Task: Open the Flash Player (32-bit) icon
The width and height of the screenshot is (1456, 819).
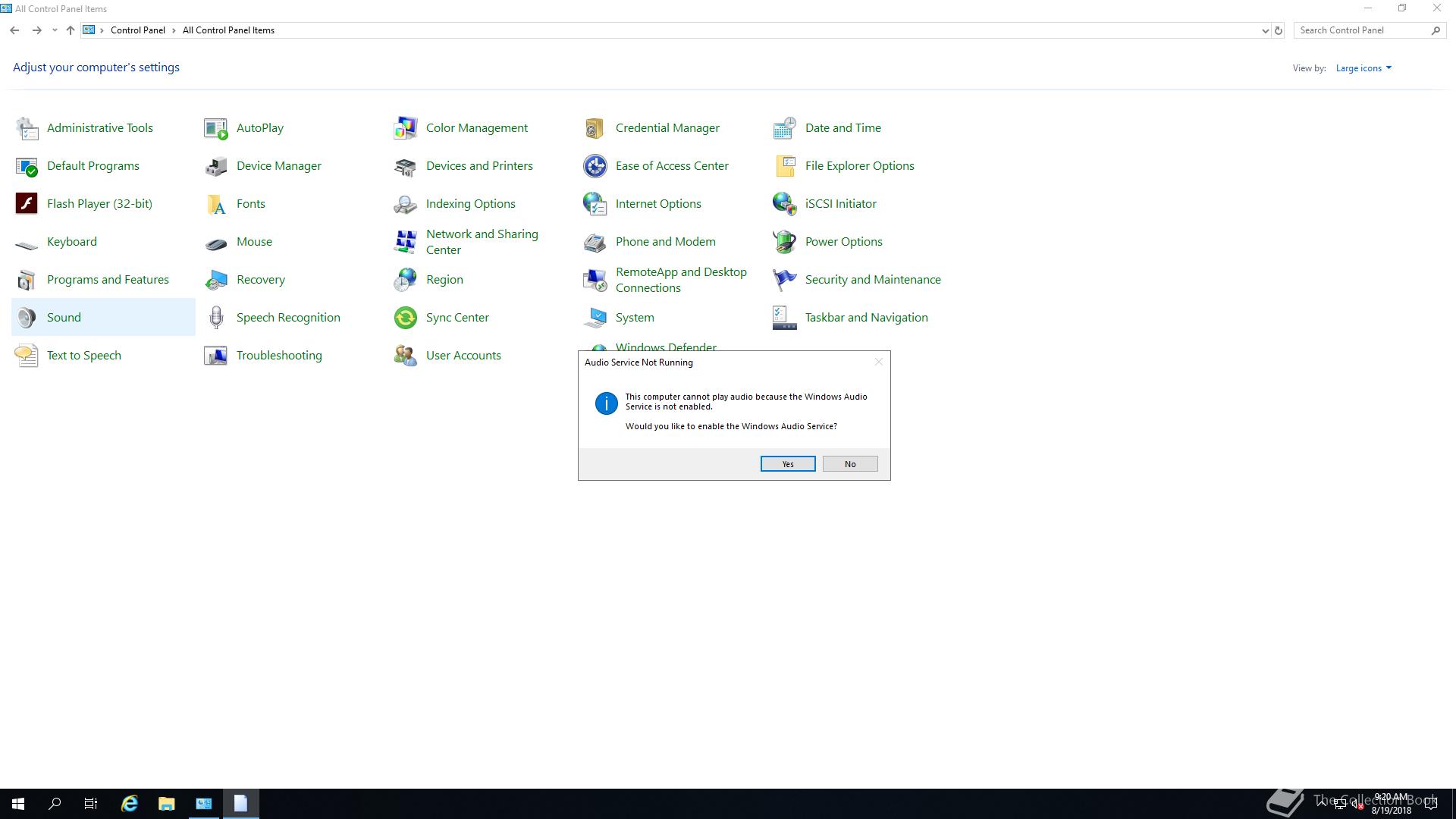Action: 27,204
